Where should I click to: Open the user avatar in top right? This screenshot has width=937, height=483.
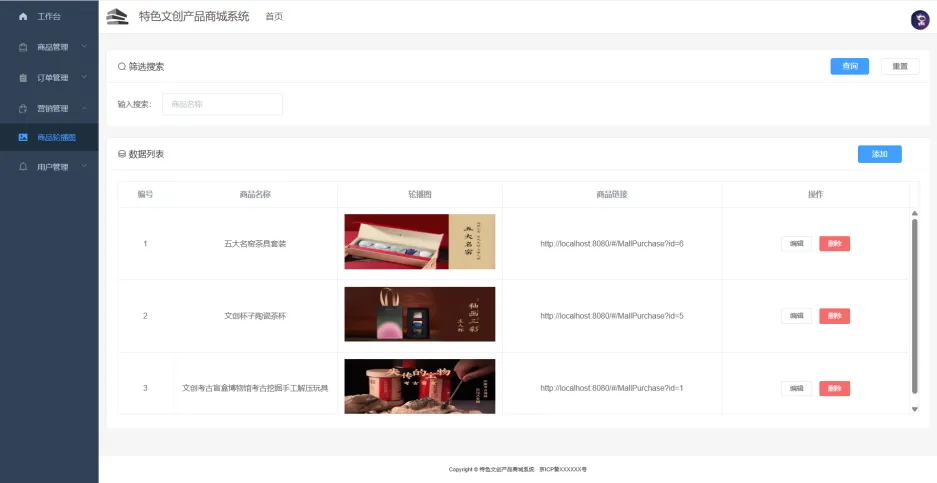(919, 20)
